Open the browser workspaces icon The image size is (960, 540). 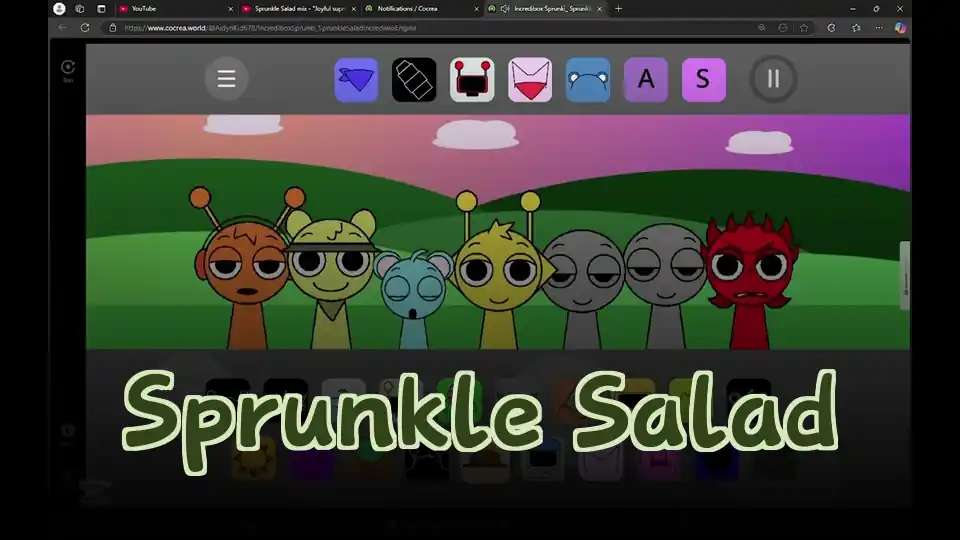80,9
